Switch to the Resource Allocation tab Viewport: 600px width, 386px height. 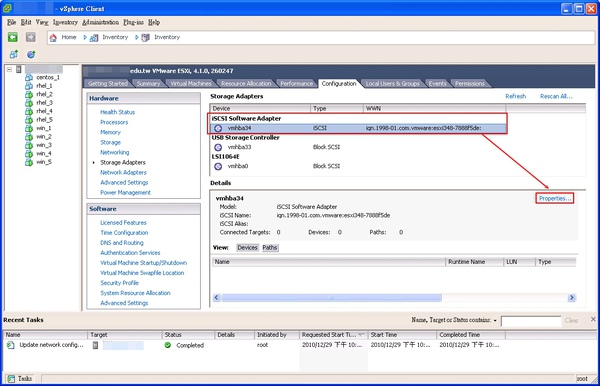pyautogui.click(x=246, y=83)
